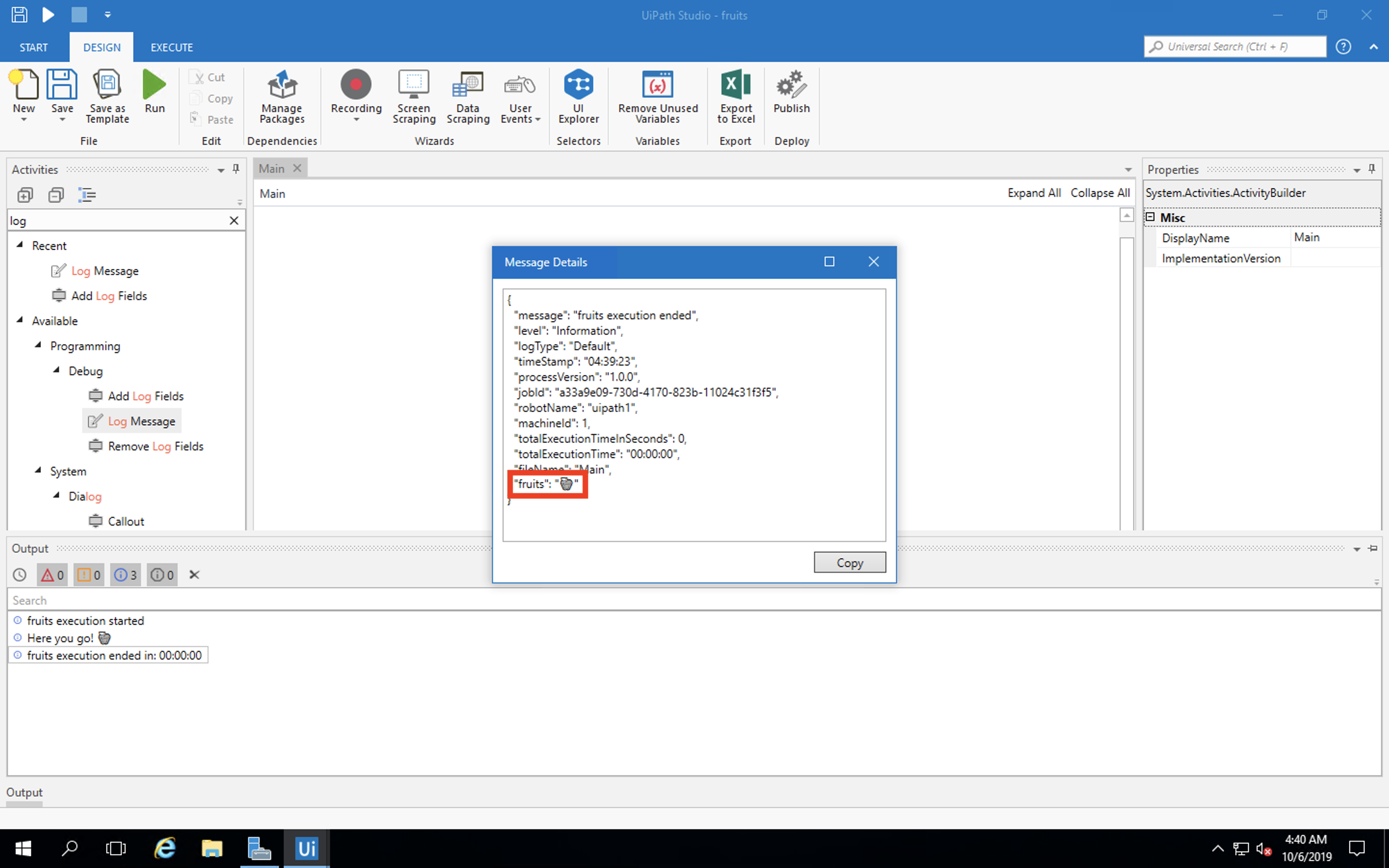Click the title bar stop square icon
Image resolution: width=1389 pixels, height=868 pixels.
pos(79,14)
